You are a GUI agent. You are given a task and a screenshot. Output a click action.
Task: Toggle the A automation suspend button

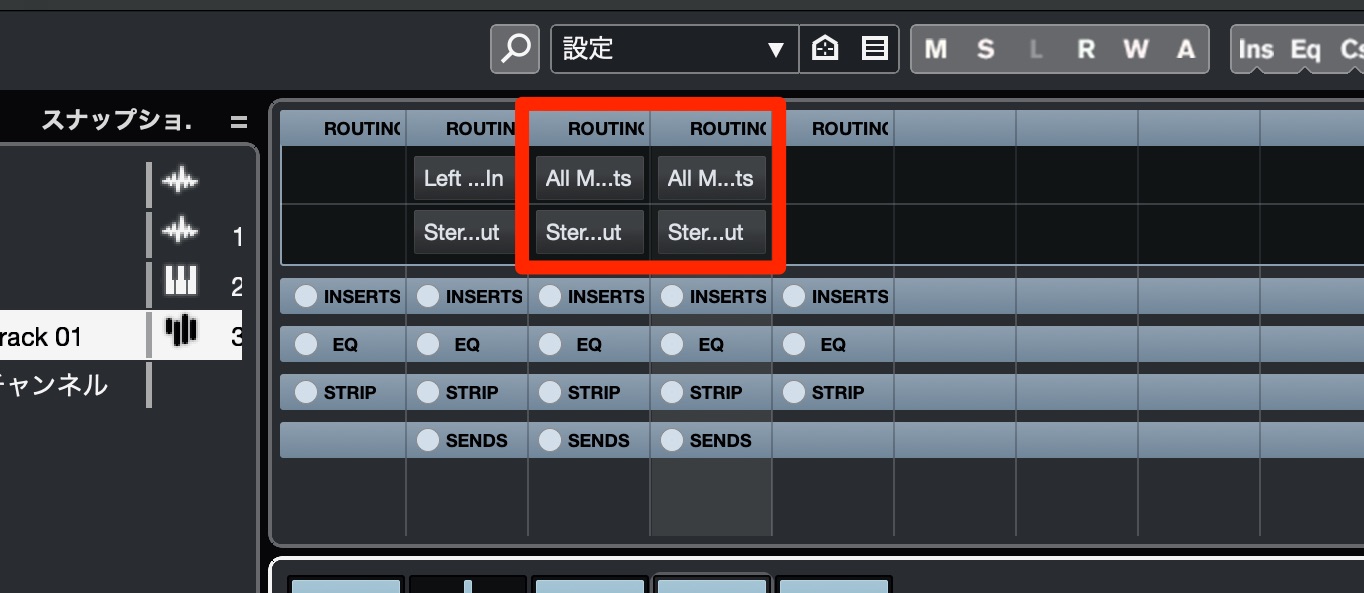(1186, 49)
